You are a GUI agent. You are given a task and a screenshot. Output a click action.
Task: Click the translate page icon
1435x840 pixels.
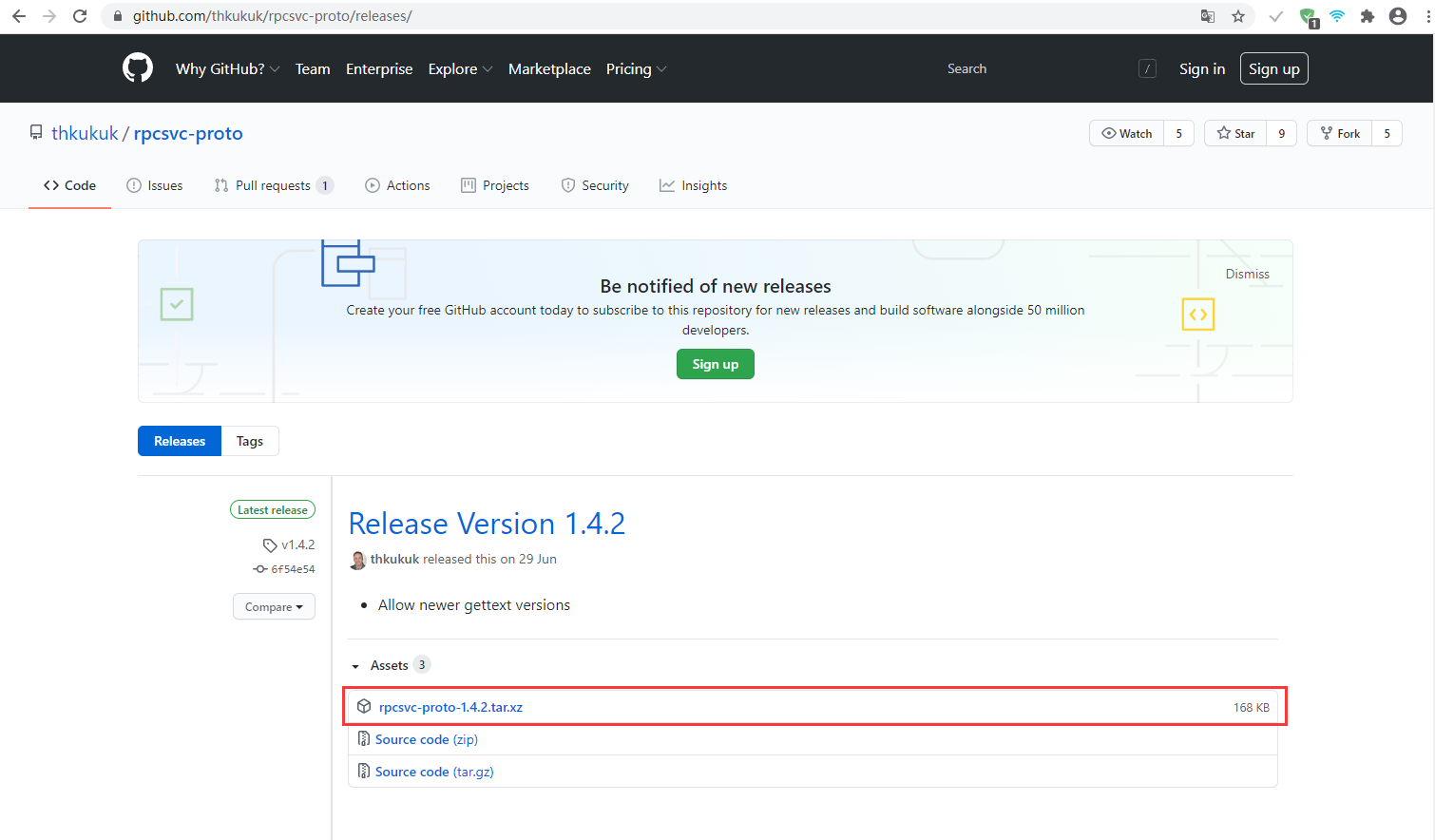tap(1207, 16)
